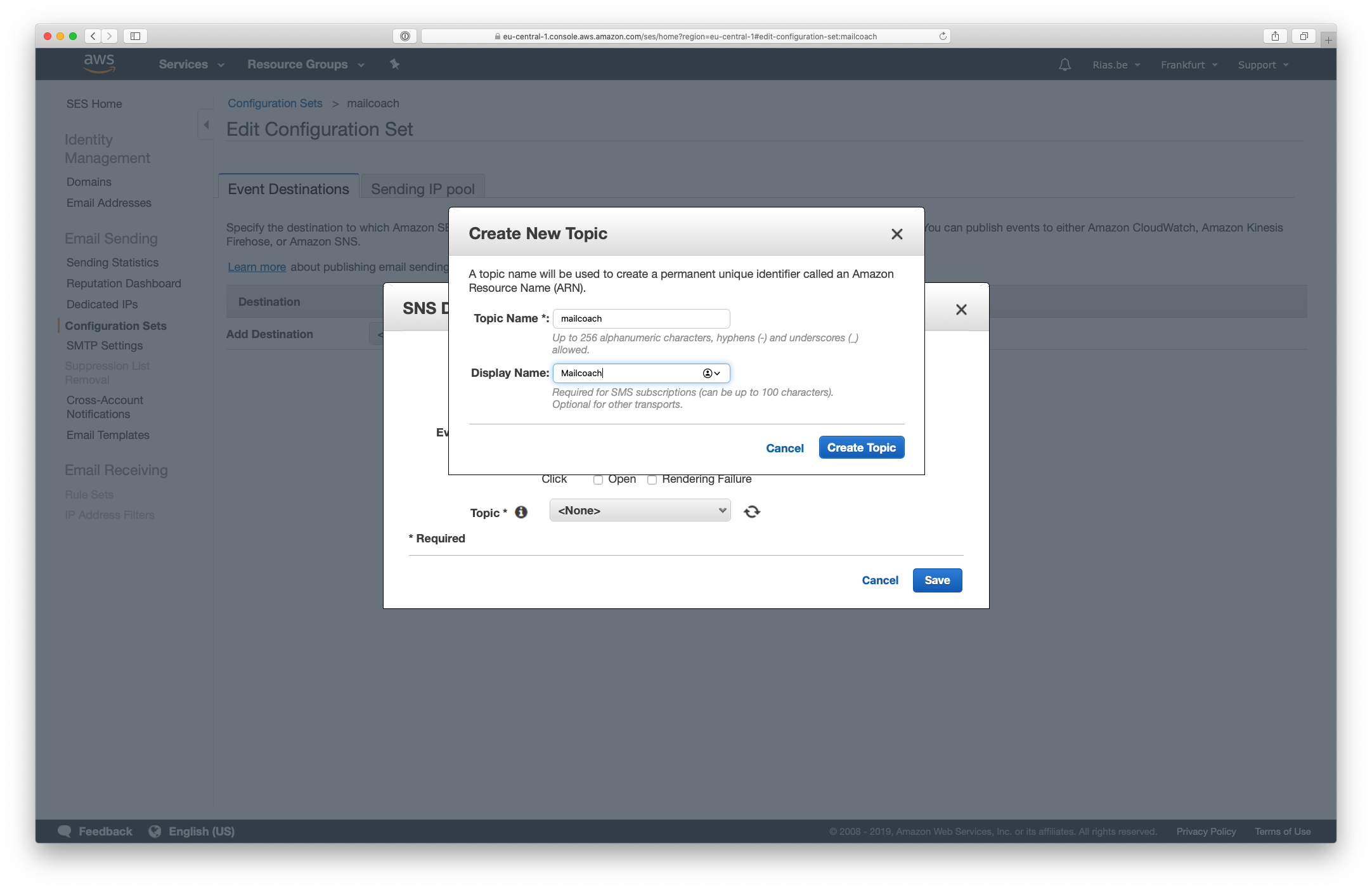Switch to the Event Destinations tab

pyautogui.click(x=287, y=189)
